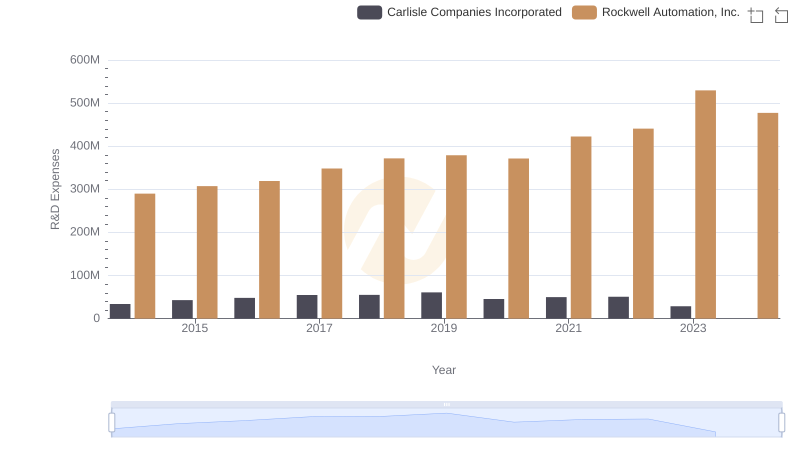Click the Rockwell bar for 2021
800x461 pixels.
click(x=581, y=227)
